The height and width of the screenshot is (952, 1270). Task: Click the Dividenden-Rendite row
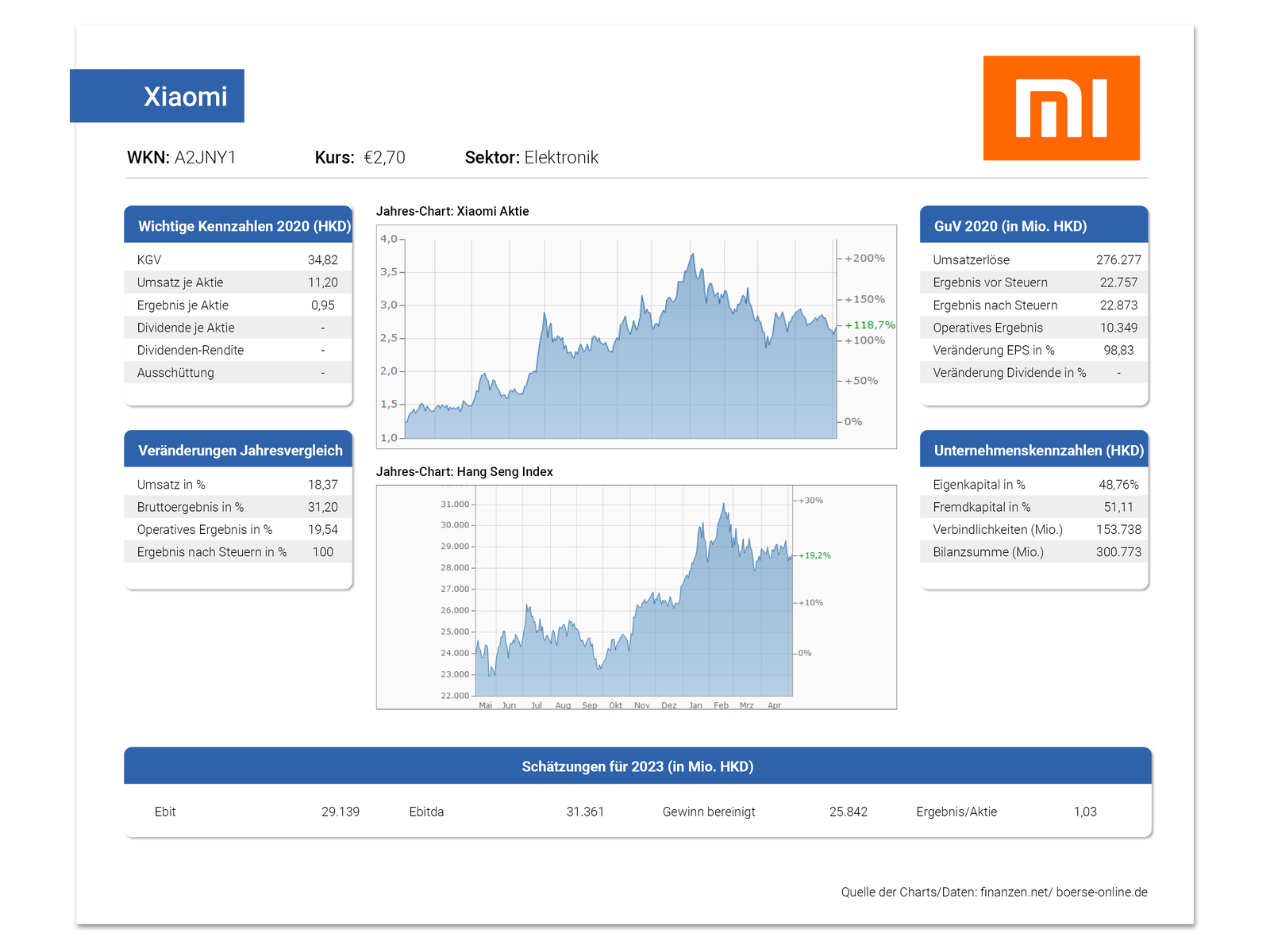(238, 350)
